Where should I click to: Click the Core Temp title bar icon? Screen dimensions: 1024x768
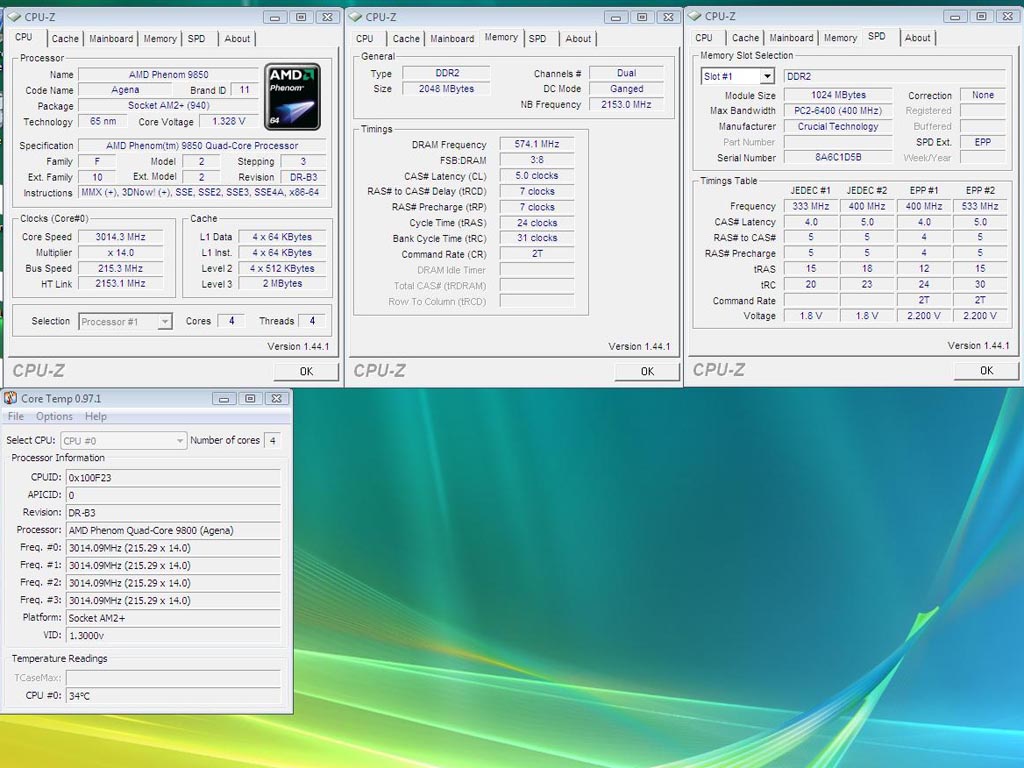(10, 398)
